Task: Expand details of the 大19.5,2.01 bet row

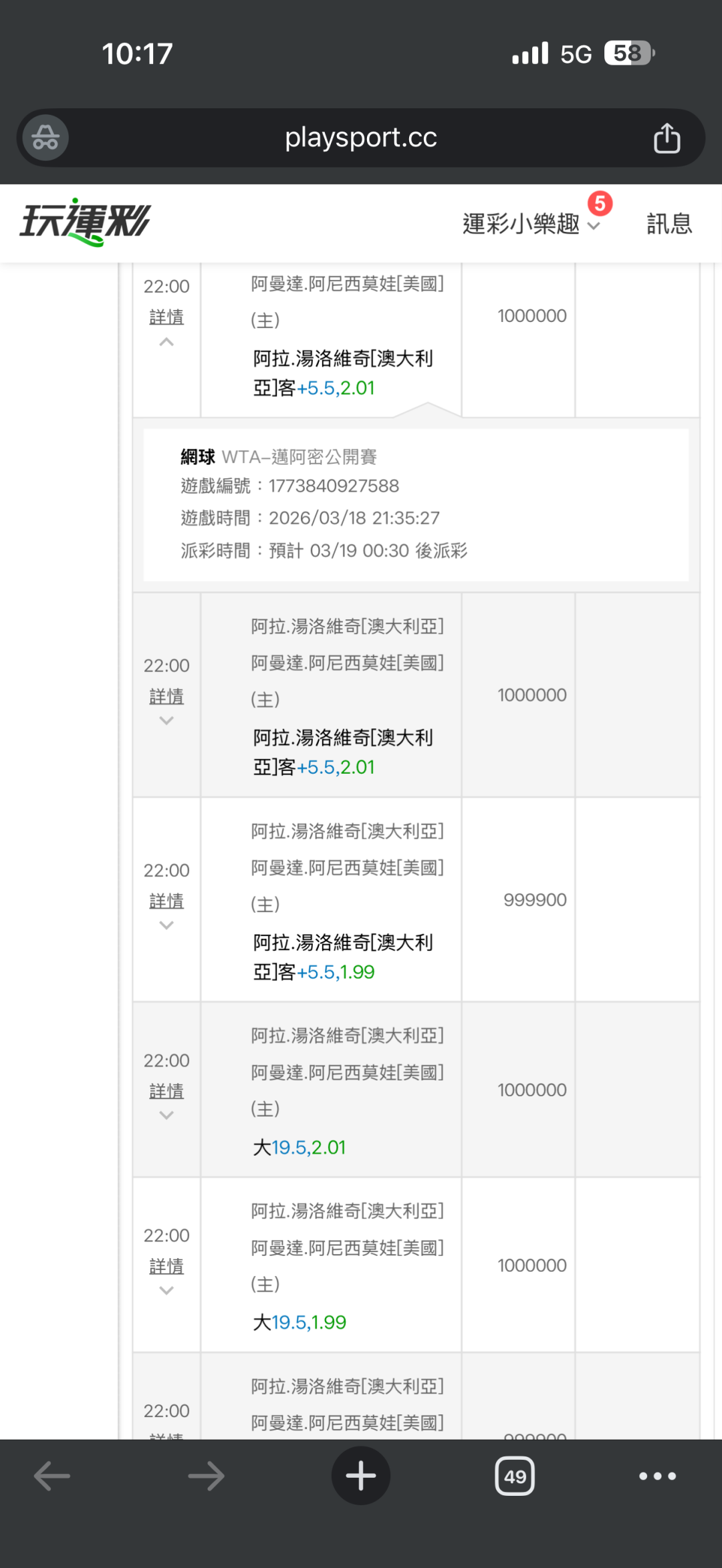Action: coord(166,1115)
